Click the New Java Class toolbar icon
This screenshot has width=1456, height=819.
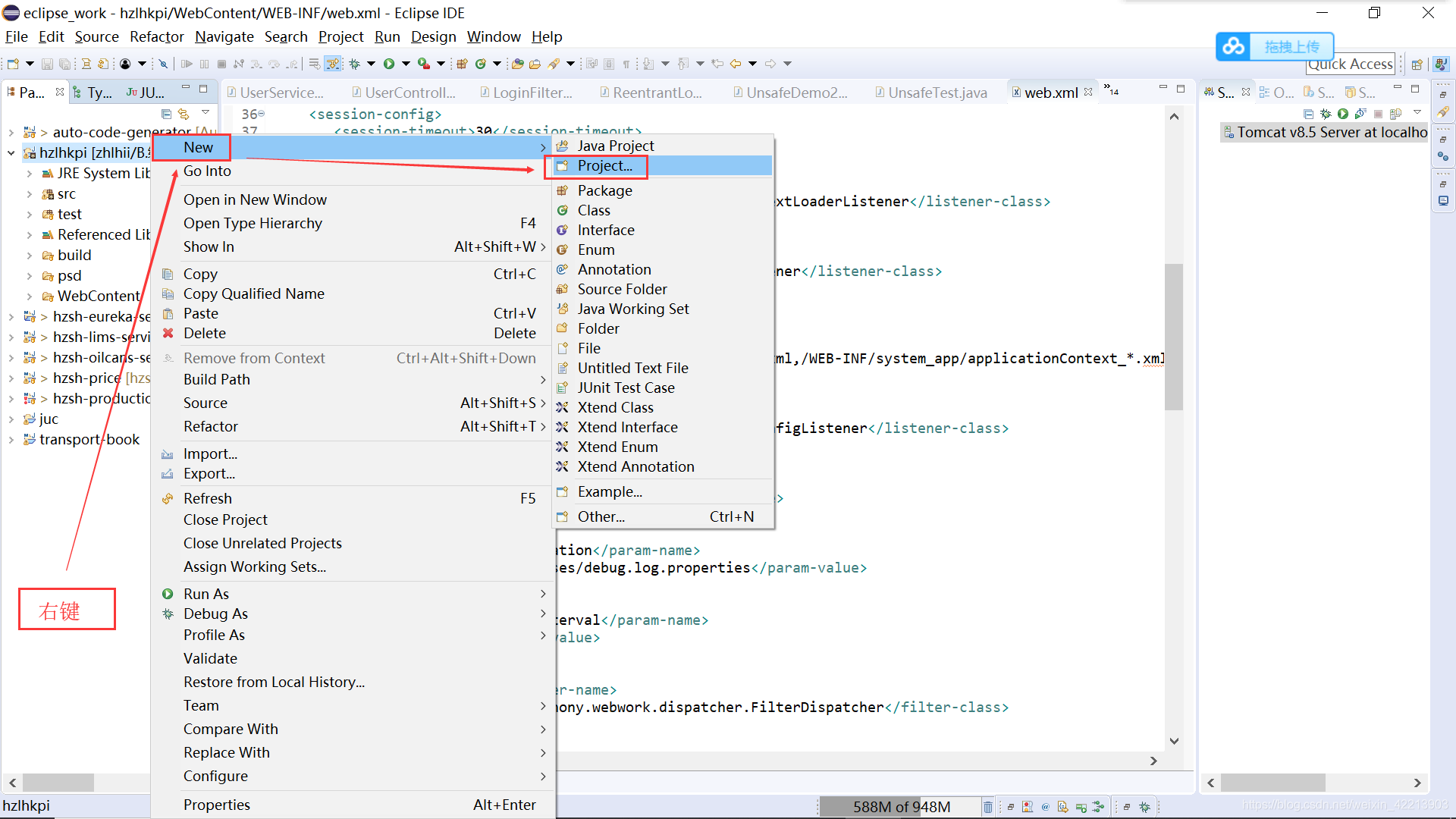click(x=480, y=64)
